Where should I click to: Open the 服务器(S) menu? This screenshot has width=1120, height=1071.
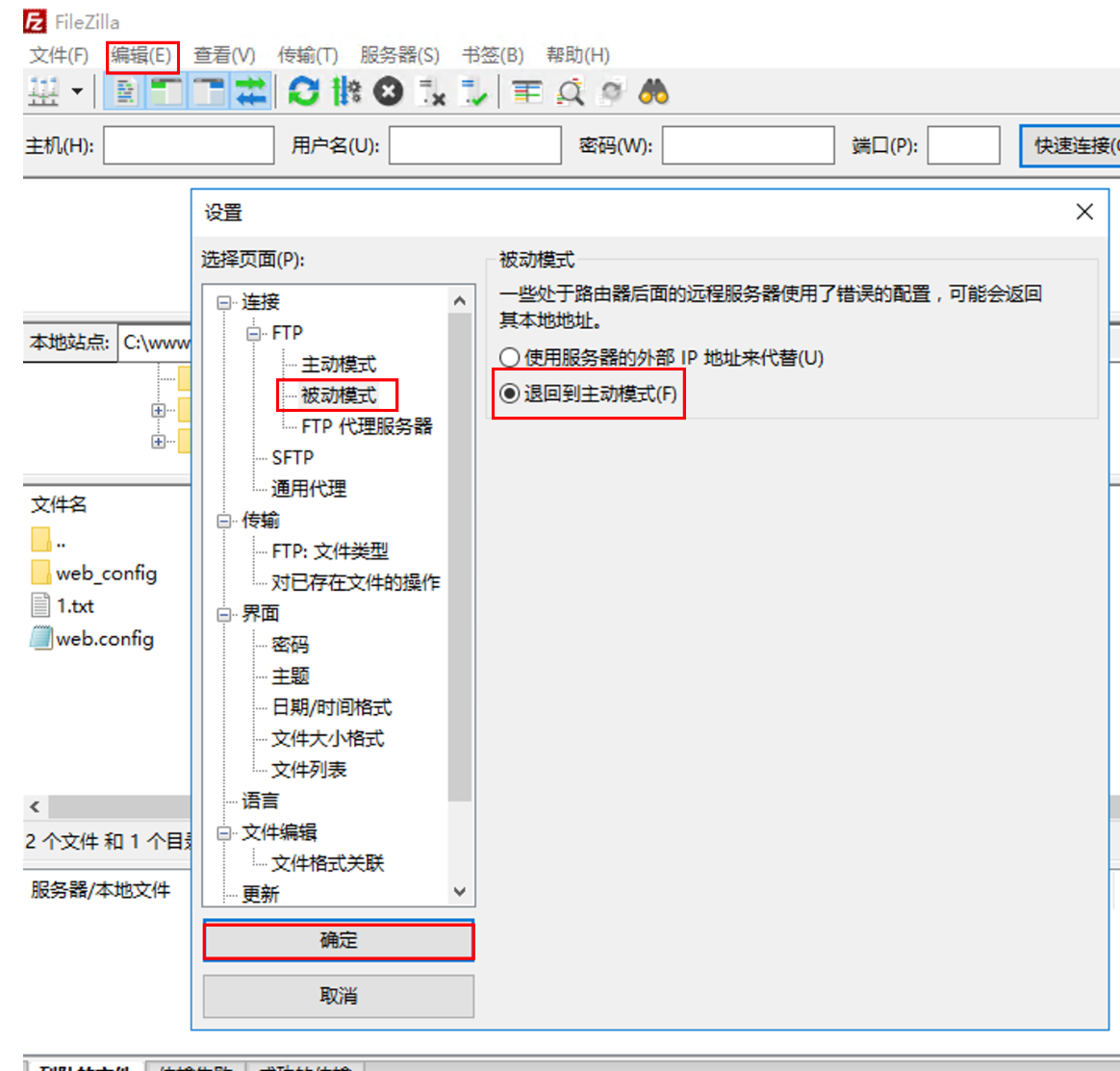click(399, 55)
